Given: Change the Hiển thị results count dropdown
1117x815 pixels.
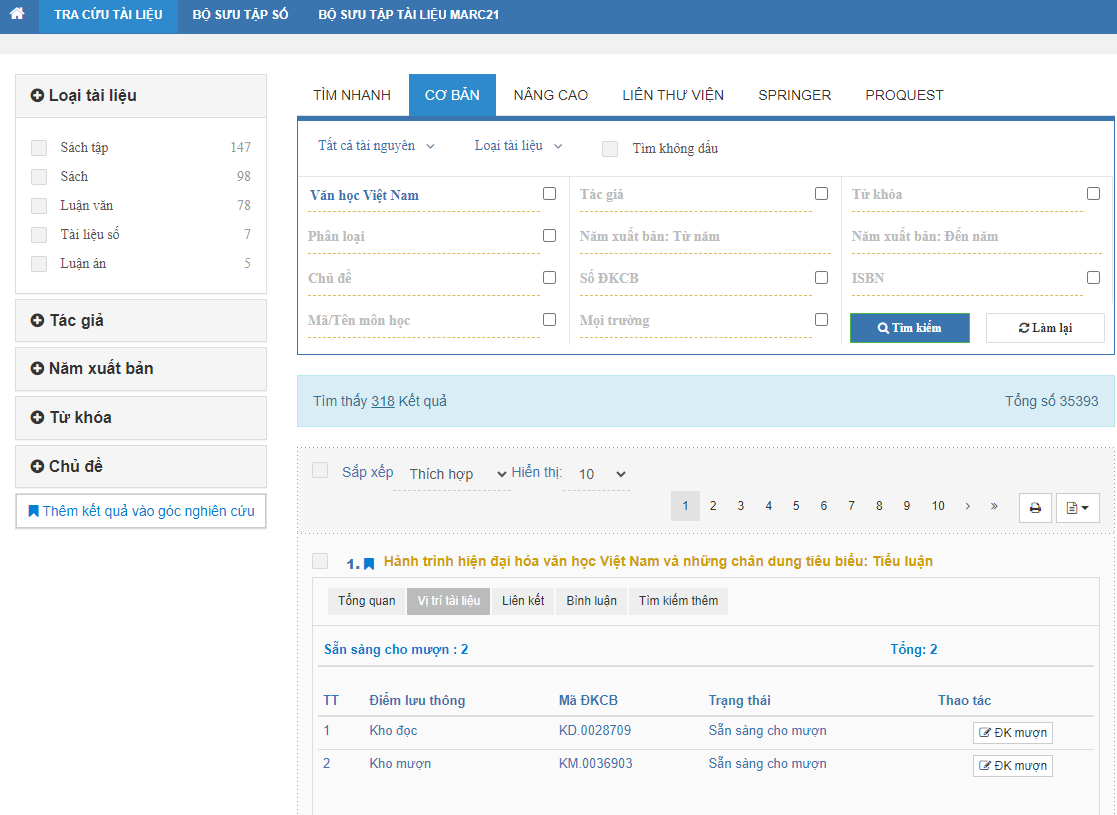Looking at the screenshot, I should point(596,474).
